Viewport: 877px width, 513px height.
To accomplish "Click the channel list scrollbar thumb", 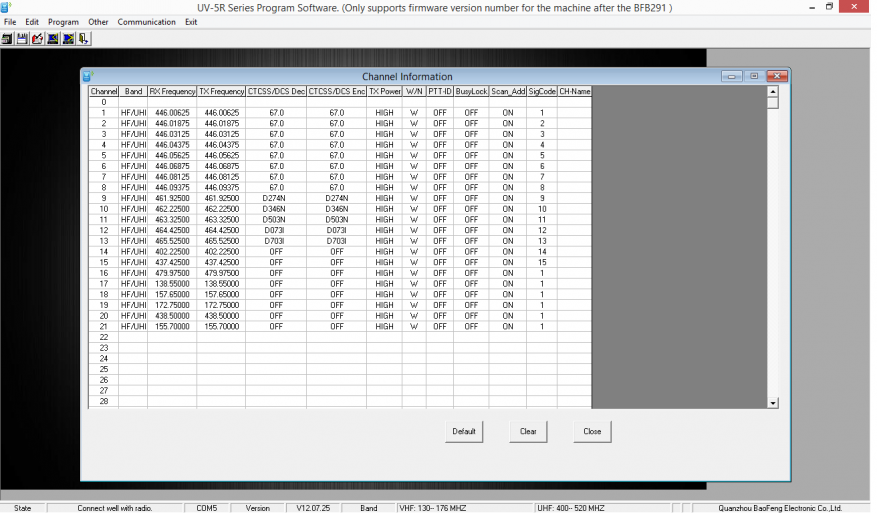I will click(x=773, y=103).
